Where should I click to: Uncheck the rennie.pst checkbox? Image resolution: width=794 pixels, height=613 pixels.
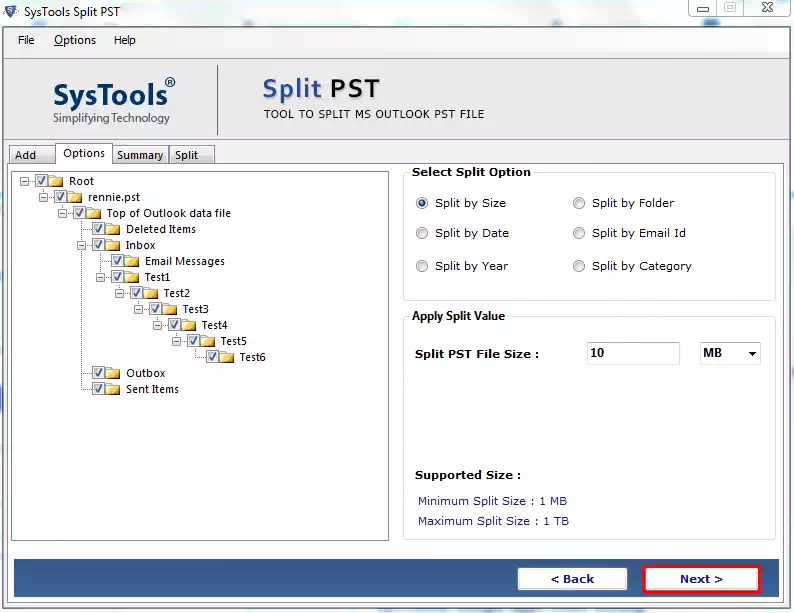(x=60, y=196)
